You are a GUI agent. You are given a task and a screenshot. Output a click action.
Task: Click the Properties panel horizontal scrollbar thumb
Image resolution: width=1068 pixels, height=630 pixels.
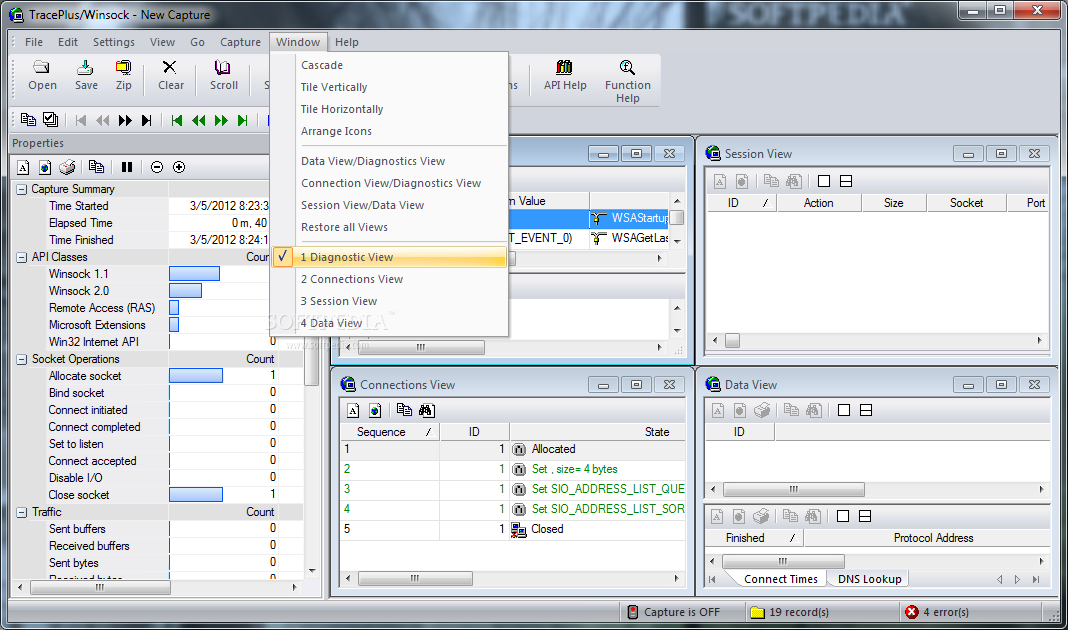pyautogui.click(x=100, y=587)
